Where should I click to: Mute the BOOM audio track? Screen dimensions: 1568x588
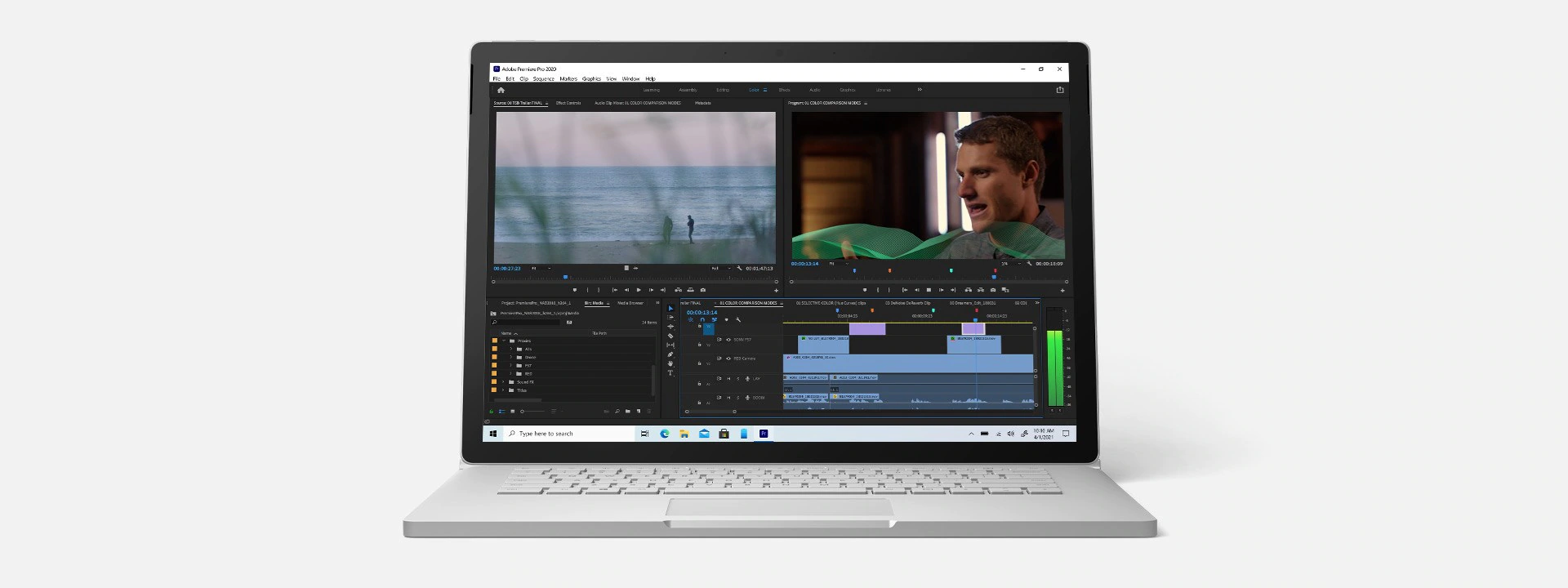(x=729, y=398)
